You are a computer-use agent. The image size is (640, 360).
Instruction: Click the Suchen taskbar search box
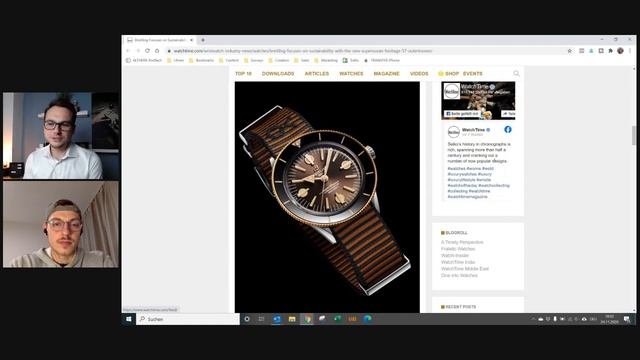pos(188,319)
